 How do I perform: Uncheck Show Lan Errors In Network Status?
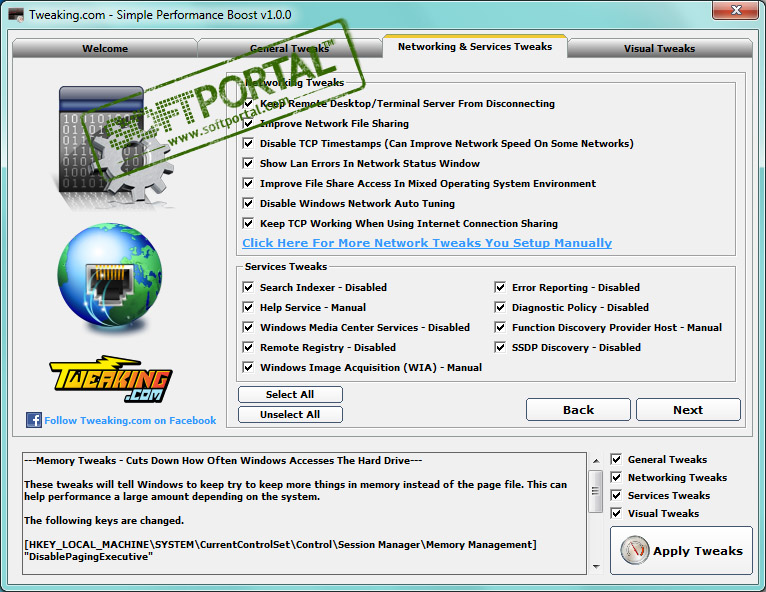[248, 163]
